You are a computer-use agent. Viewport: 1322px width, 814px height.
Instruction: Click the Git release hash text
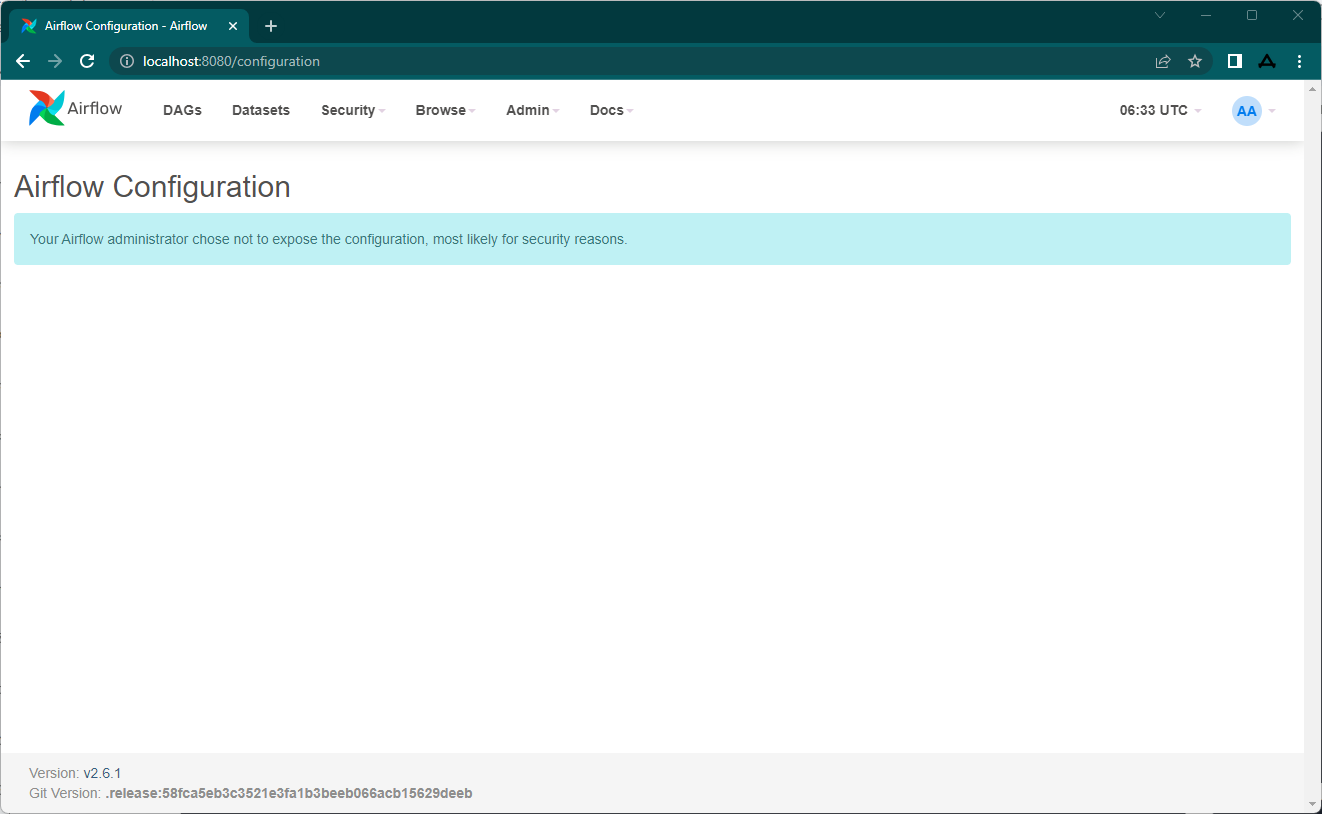pos(289,793)
